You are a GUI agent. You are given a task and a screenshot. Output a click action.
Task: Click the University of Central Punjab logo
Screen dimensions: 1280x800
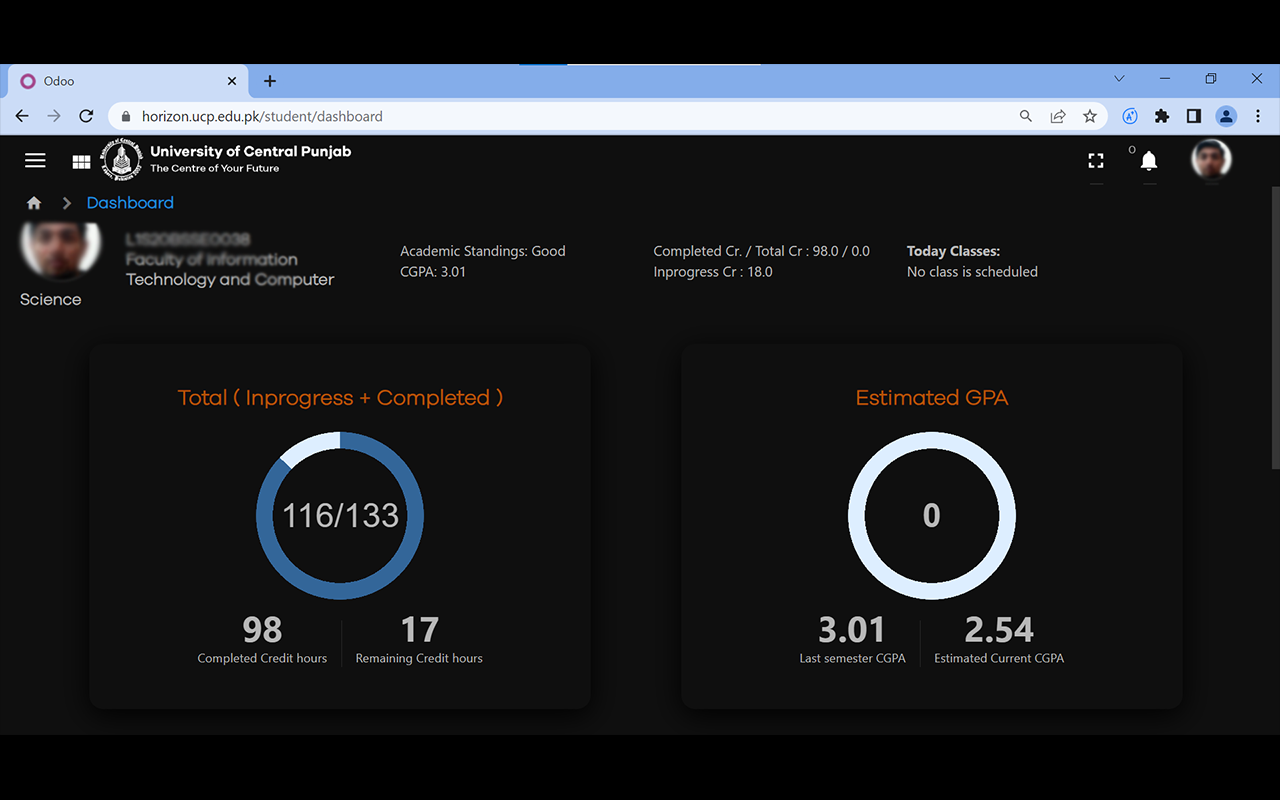click(x=122, y=160)
